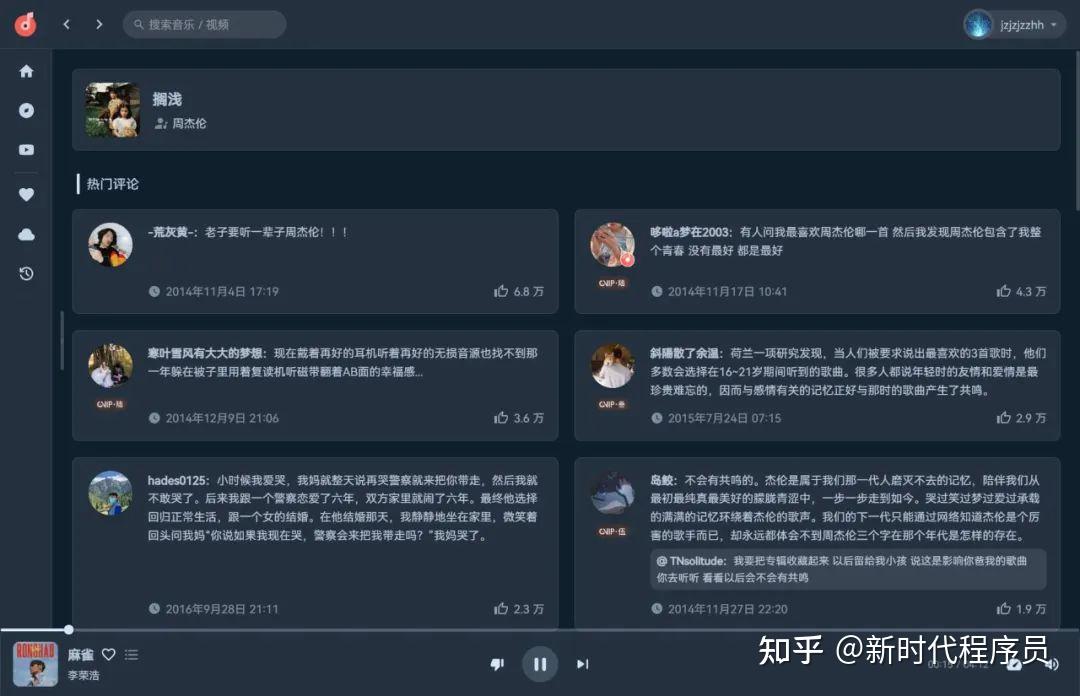Pause the current song
The width and height of the screenshot is (1080, 696).
pos(540,664)
